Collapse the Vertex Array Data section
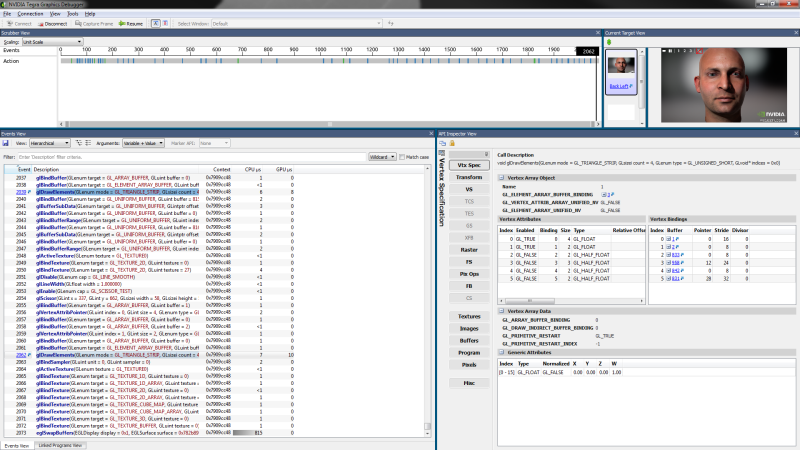800x450 pixels. click(502, 311)
